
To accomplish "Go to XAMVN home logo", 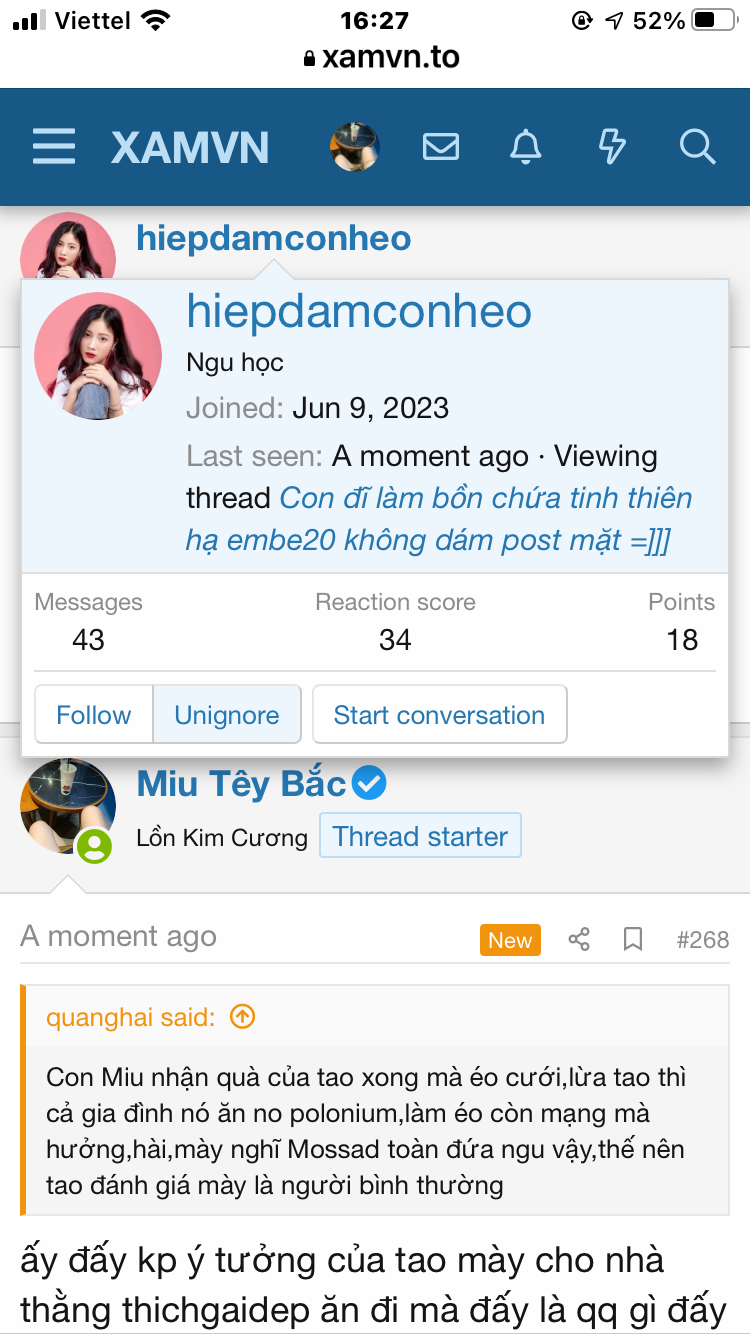I will click(190, 148).
